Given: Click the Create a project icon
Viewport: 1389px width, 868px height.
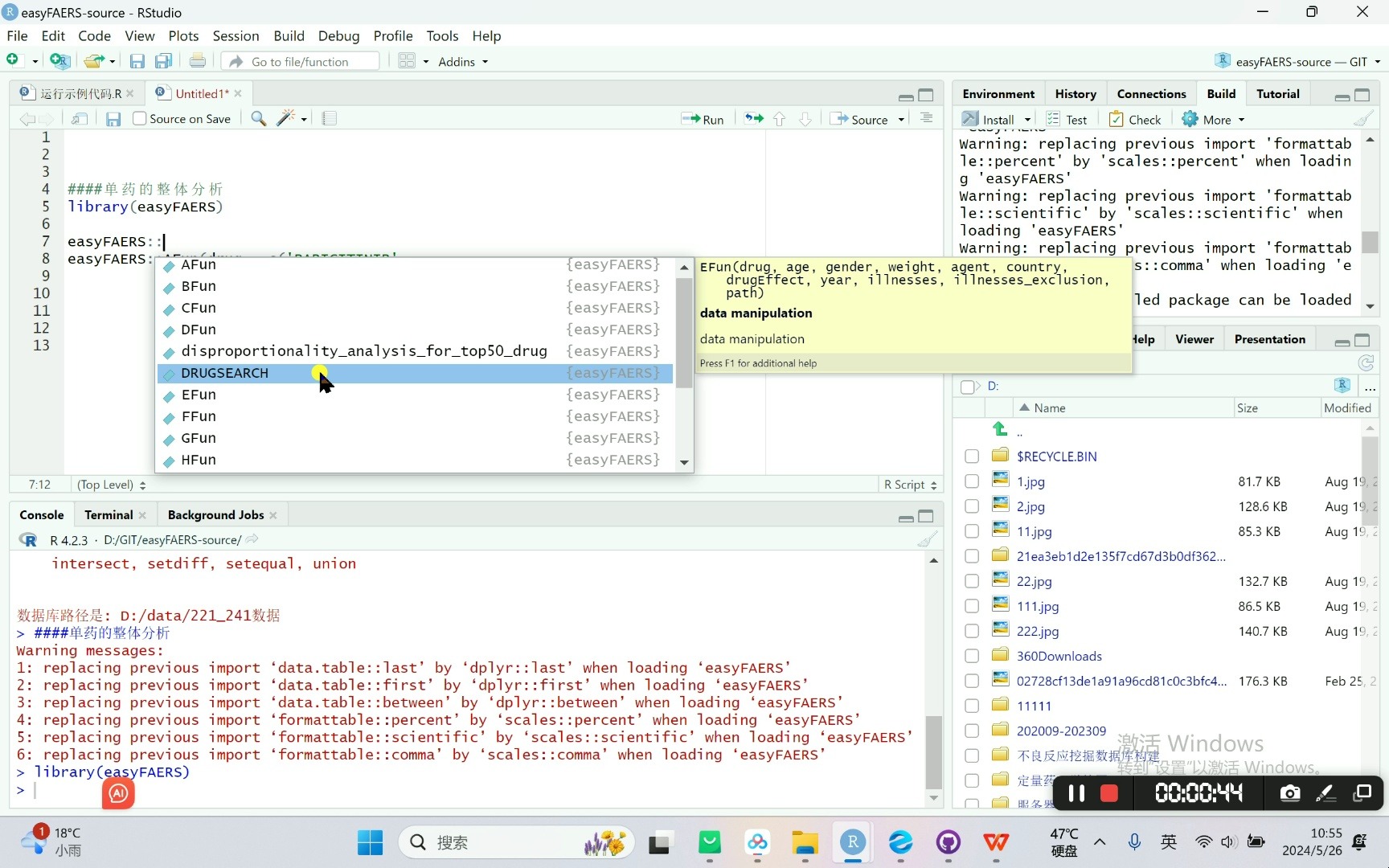Looking at the screenshot, I should [x=59, y=60].
